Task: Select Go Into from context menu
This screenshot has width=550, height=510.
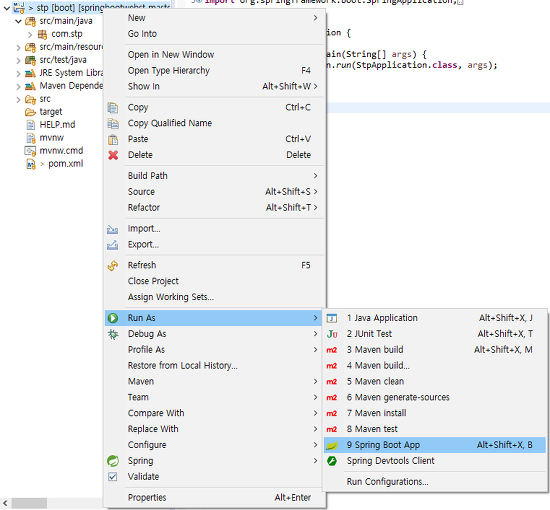Action: tap(215, 34)
